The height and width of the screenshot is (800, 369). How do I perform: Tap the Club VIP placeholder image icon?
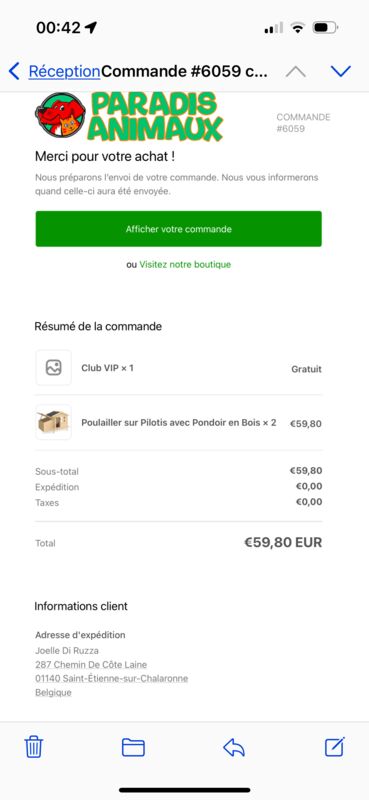click(x=54, y=367)
